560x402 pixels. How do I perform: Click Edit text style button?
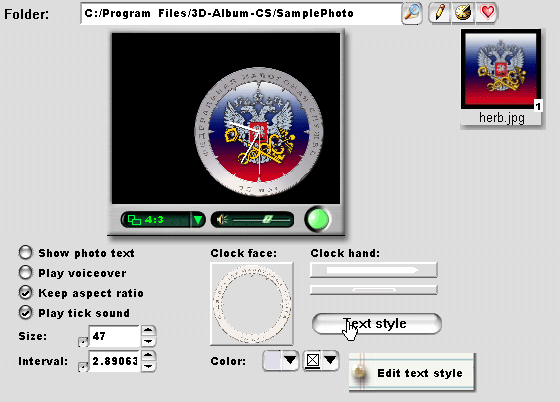[412, 372]
